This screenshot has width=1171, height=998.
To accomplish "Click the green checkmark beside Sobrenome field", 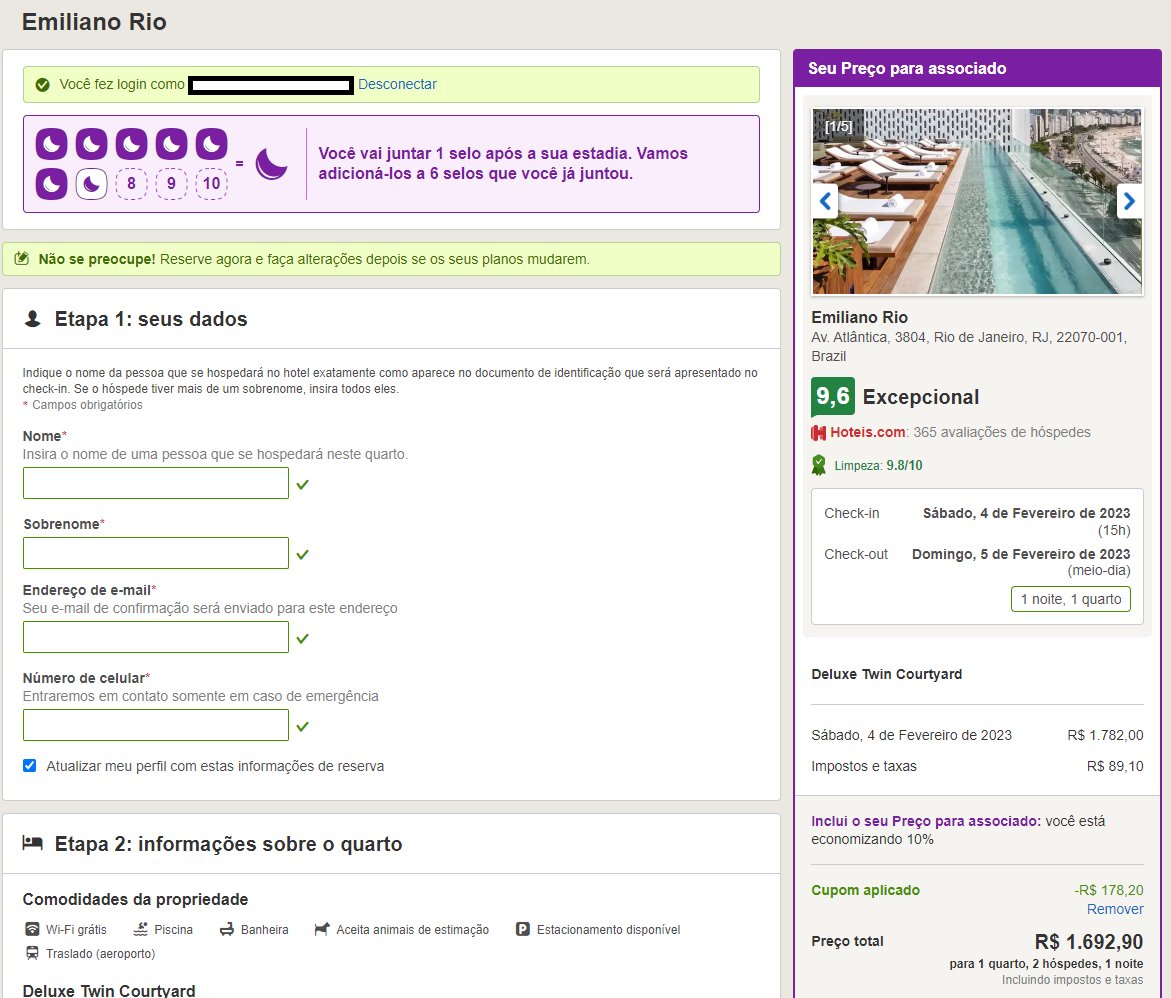I will (302, 555).
